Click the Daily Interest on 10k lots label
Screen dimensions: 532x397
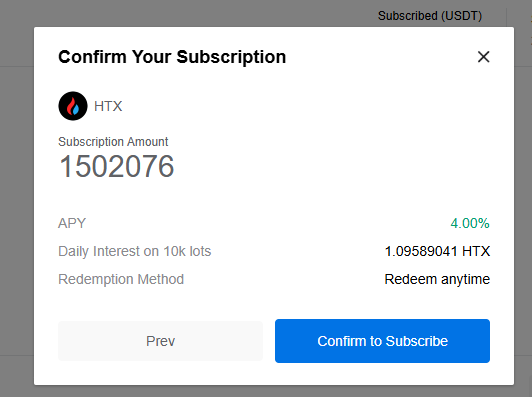[x=135, y=251]
